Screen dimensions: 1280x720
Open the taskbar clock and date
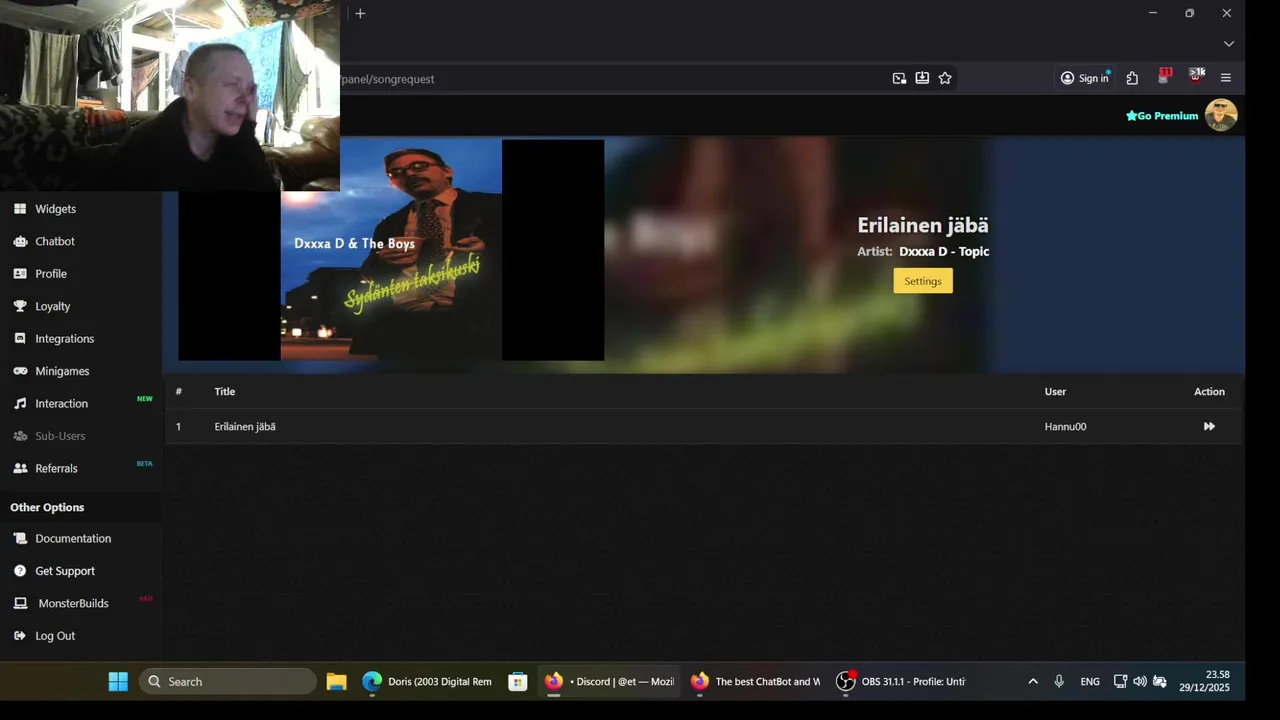(x=1204, y=681)
